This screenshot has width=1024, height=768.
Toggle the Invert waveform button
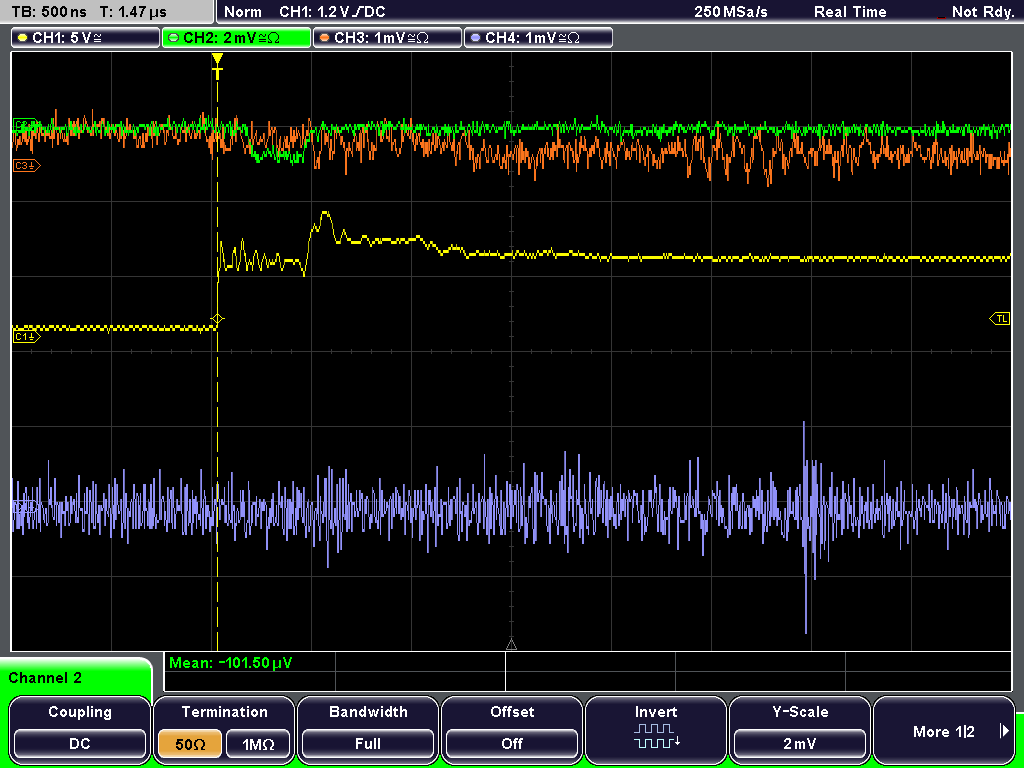click(656, 729)
